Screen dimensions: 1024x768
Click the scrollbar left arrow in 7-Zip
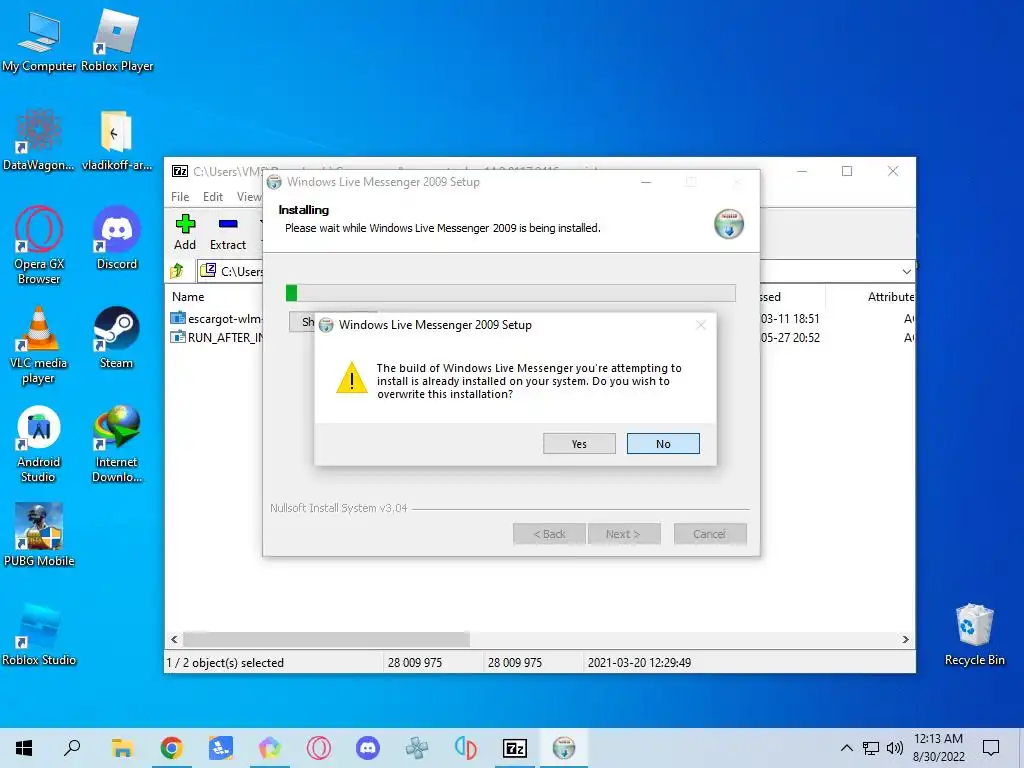(174, 639)
